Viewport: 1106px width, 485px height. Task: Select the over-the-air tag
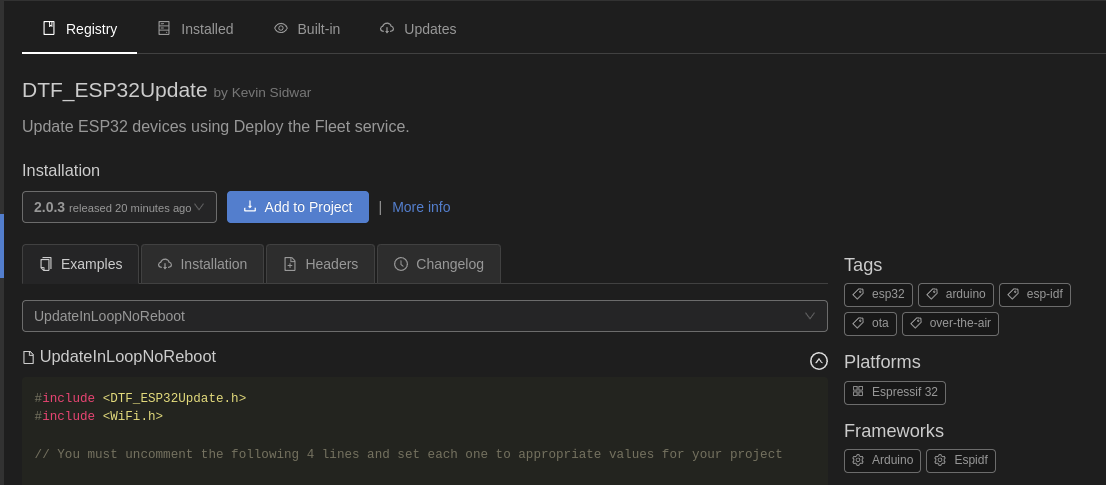tap(950, 324)
